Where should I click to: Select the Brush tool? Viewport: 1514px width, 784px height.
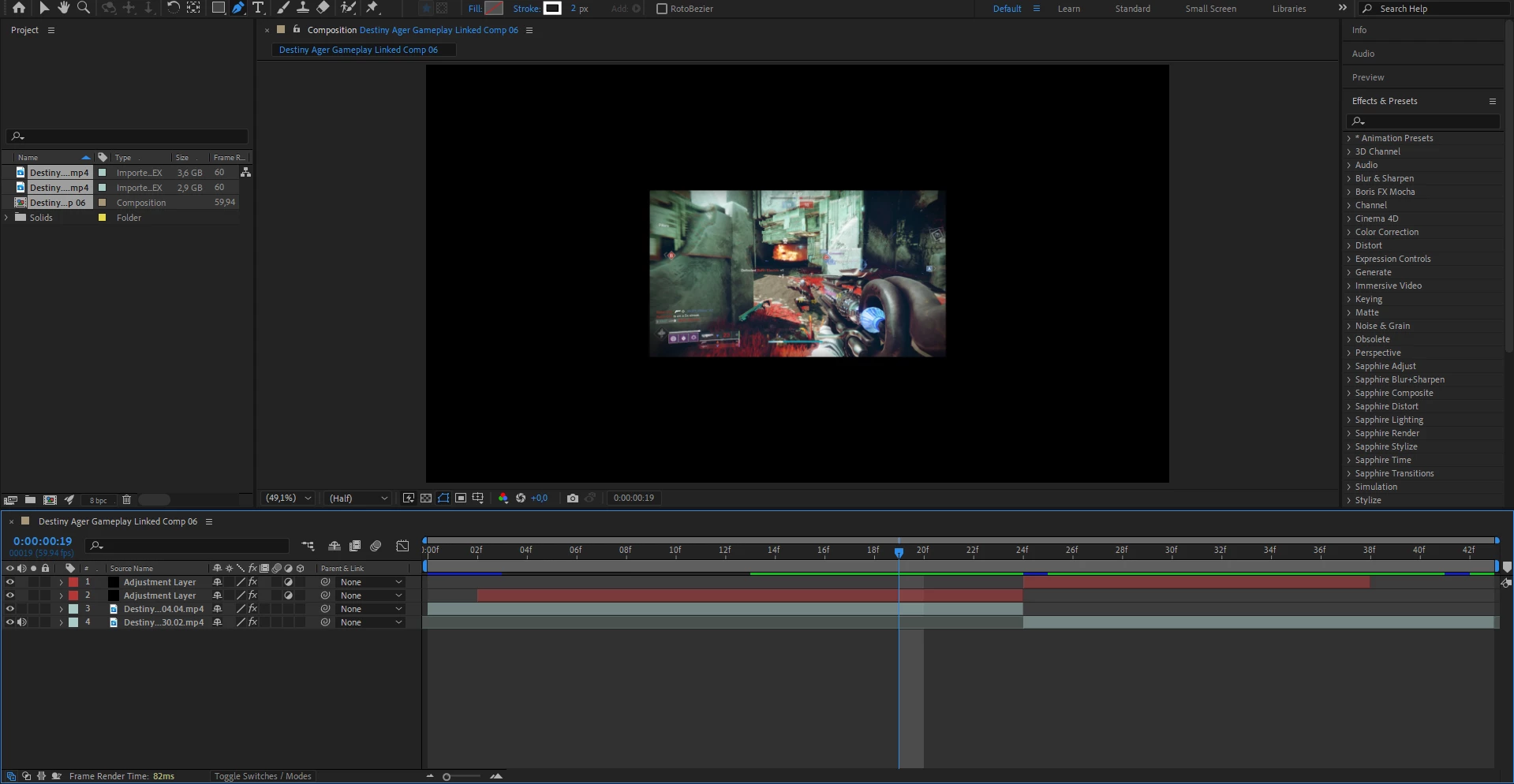[282, 8]
